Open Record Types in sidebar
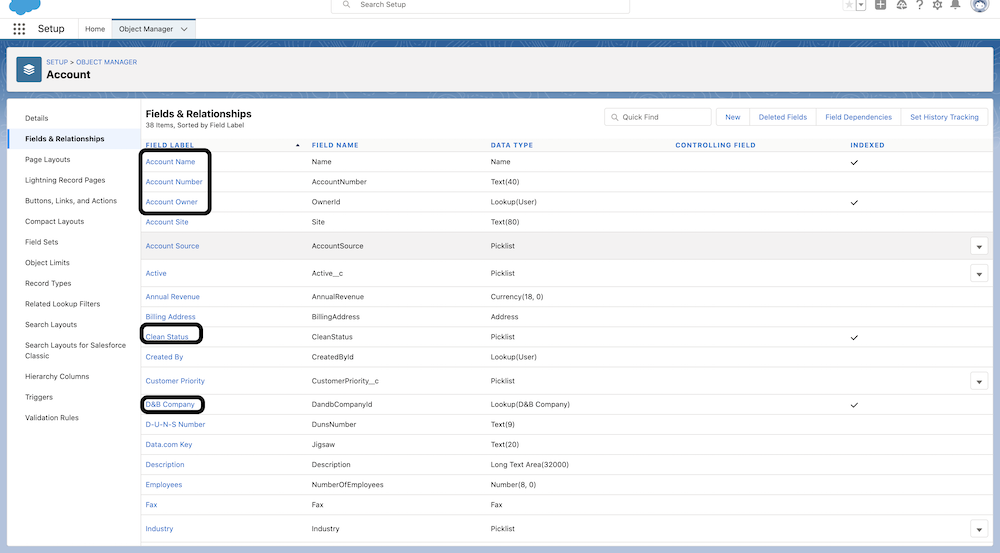The height and width of the screenshot is (553, 1000). [48, 283]
